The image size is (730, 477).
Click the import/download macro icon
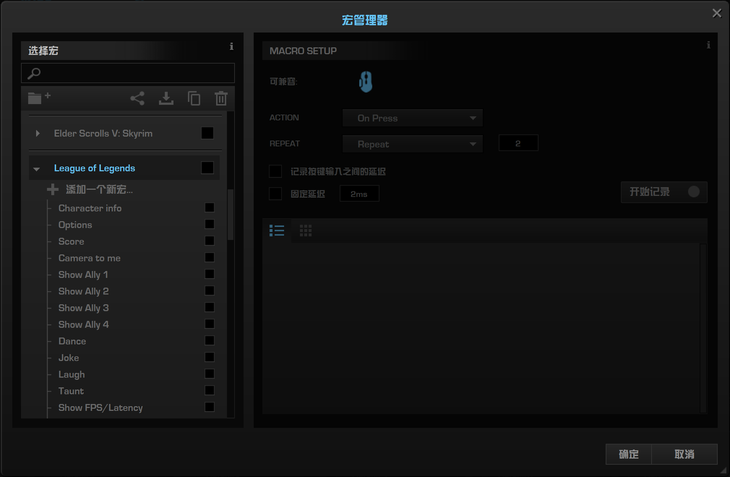(x=166, y=98)
